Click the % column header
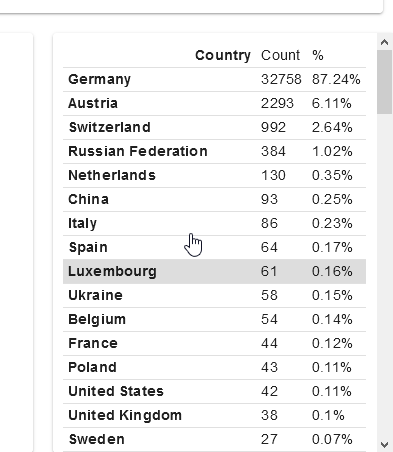The image size is (393, 452). point(318,55)
